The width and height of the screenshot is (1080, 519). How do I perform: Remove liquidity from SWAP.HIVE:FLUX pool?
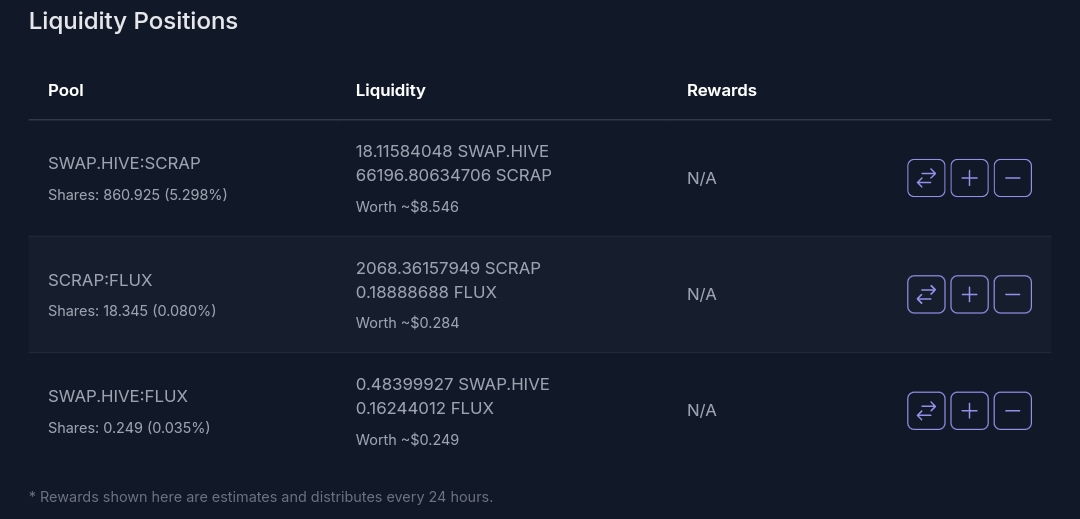1012,411
